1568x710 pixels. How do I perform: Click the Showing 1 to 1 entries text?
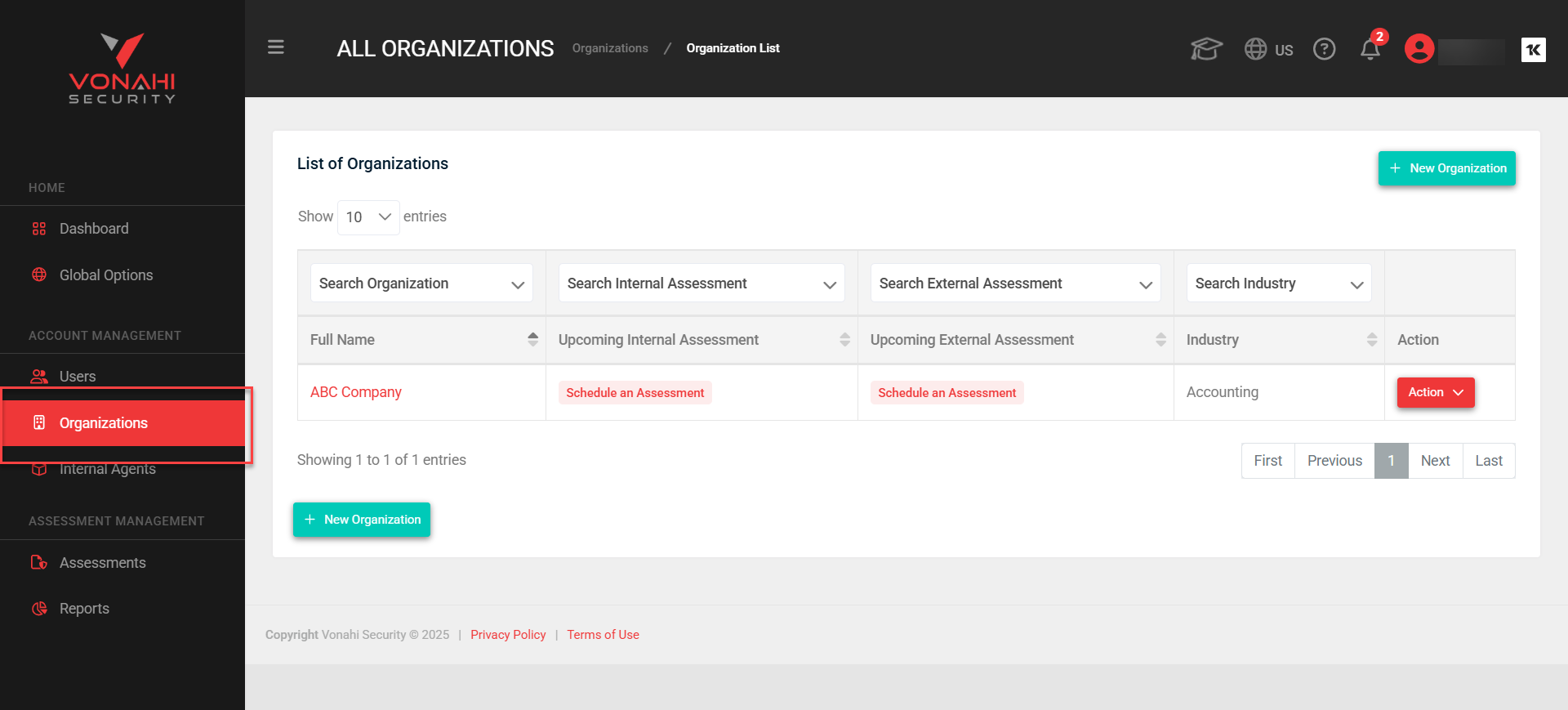tap(381, 460)
